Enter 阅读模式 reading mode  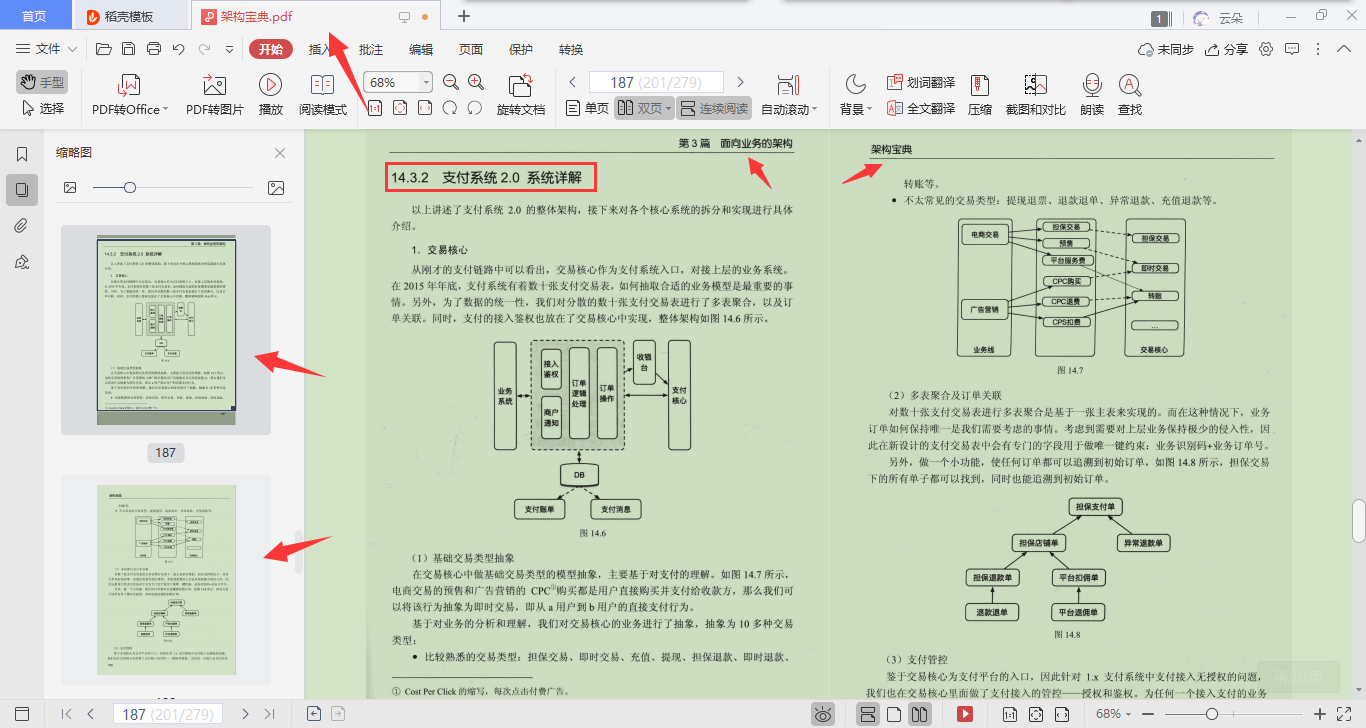coord(323,96)
